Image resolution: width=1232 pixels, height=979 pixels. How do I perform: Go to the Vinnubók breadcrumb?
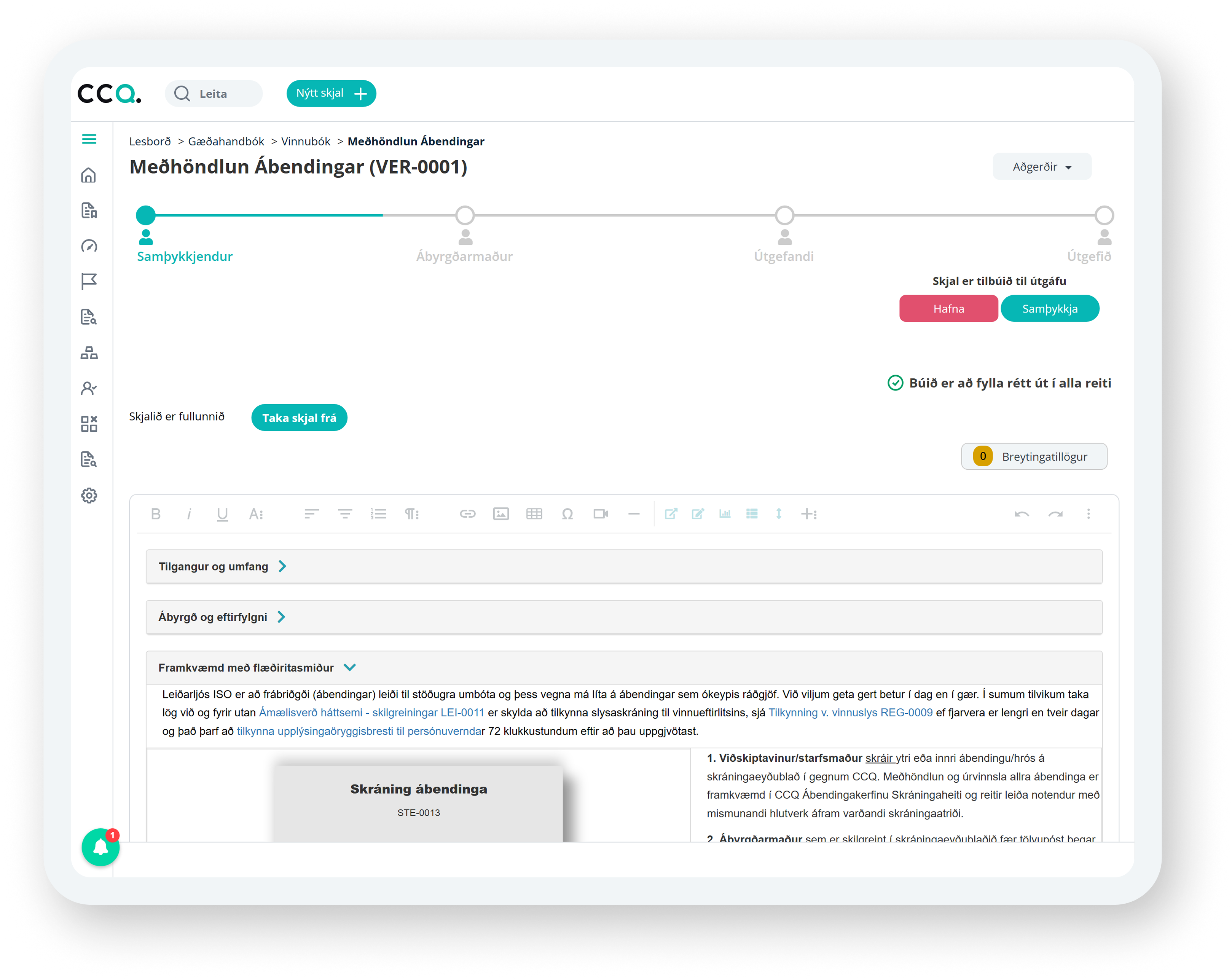305,141
